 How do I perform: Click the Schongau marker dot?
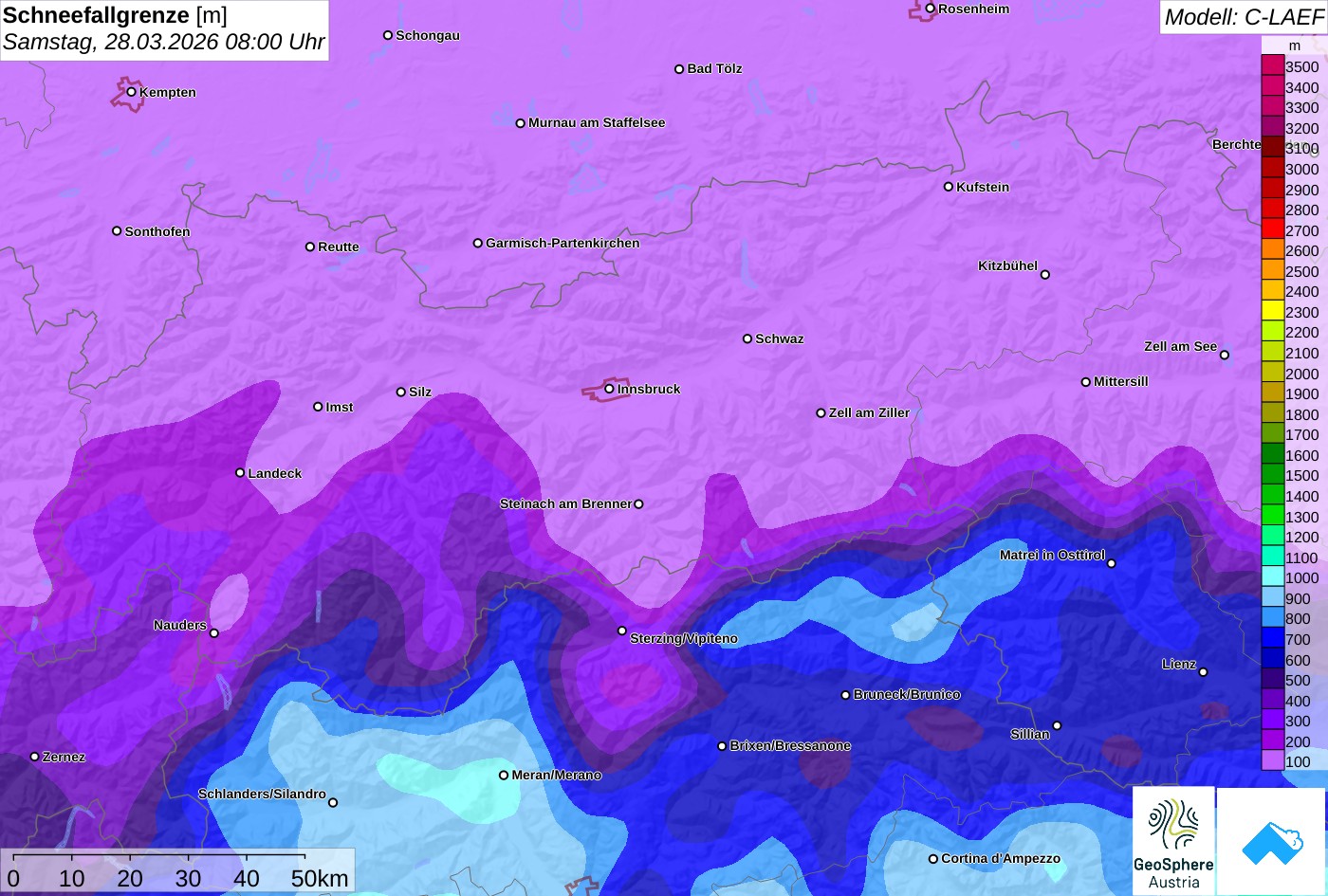(388, 35)
